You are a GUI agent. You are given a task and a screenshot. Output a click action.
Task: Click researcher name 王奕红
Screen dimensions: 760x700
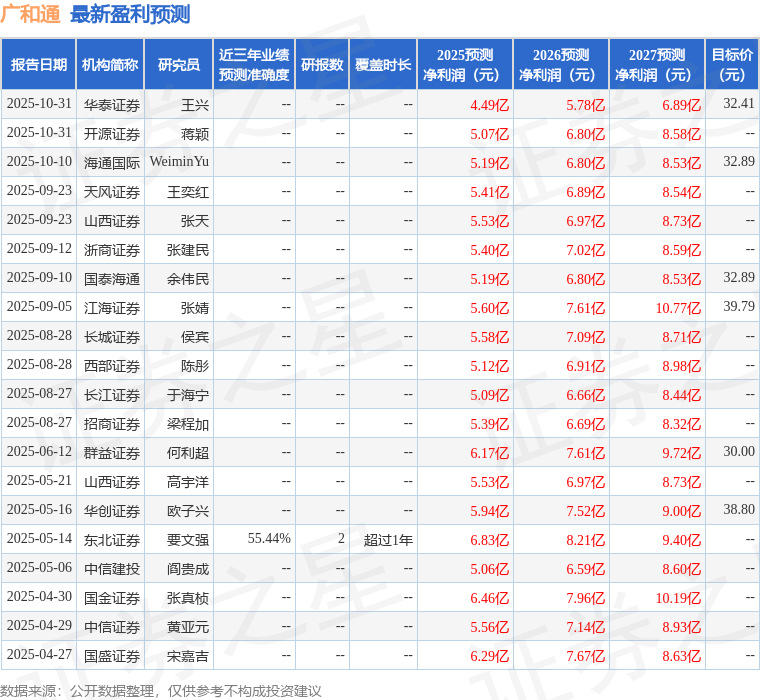[x=188, y=192]
